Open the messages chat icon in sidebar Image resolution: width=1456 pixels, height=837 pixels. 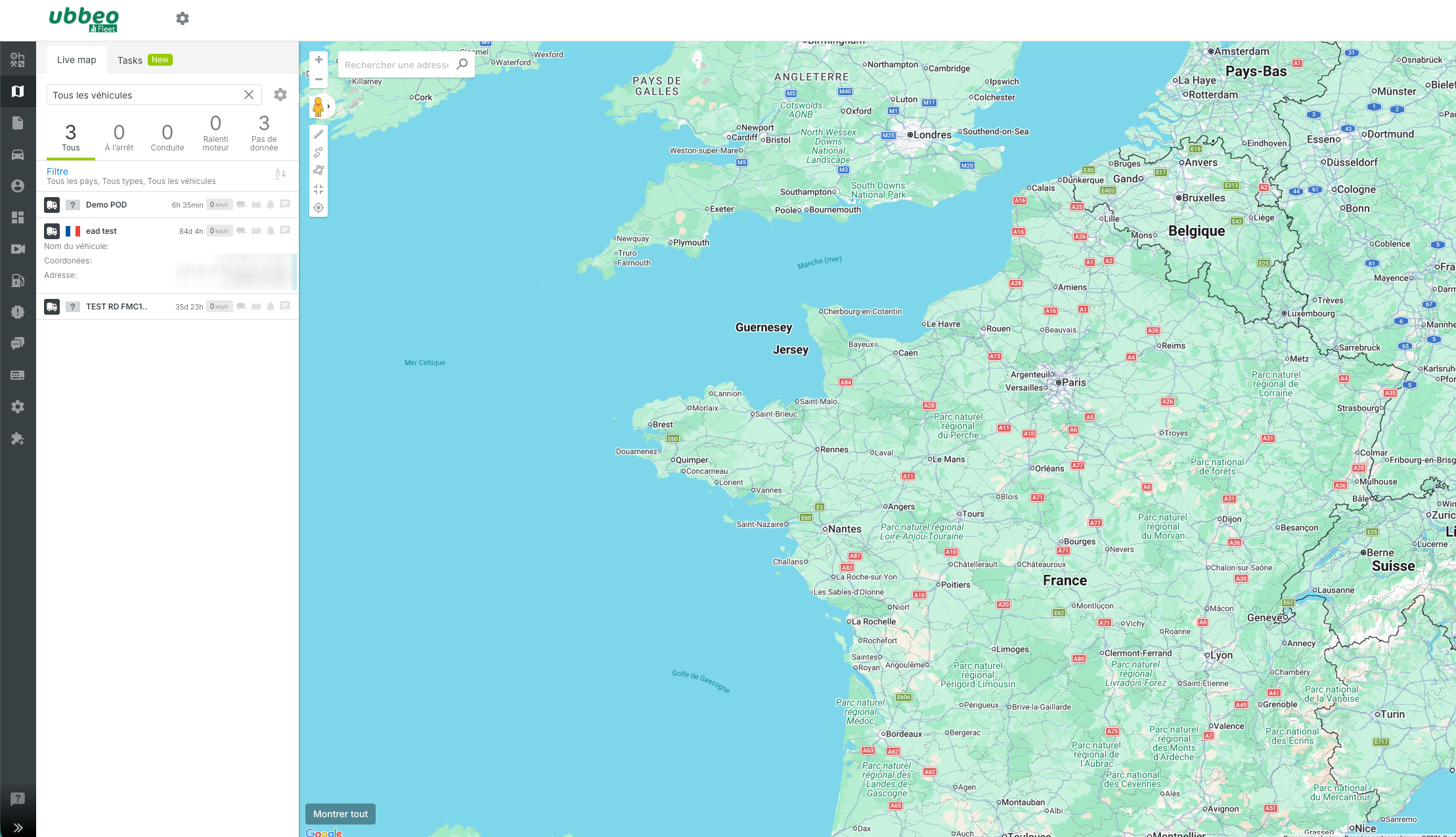click(x=18, y=344)
